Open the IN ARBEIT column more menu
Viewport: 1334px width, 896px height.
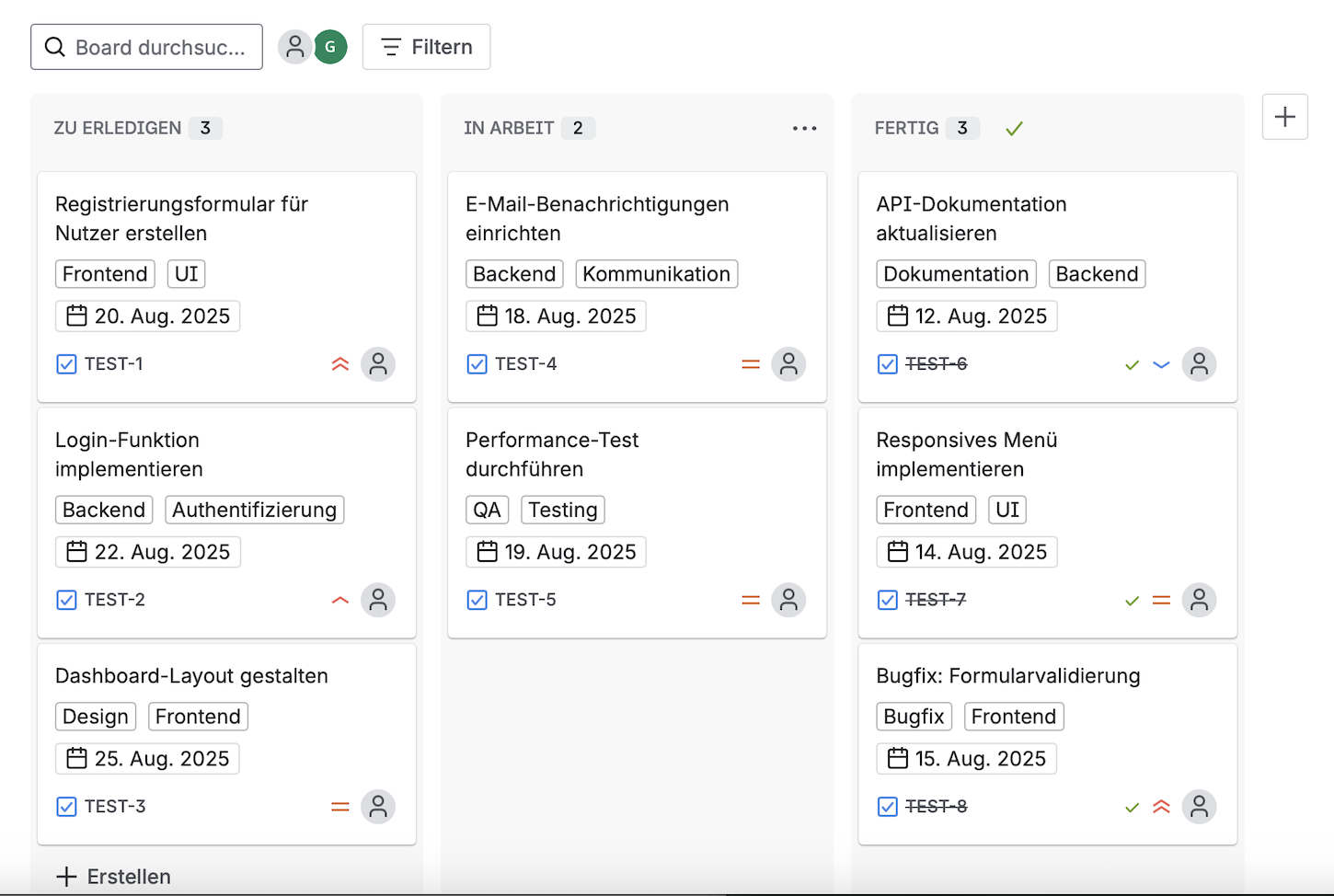coord(804,129)
